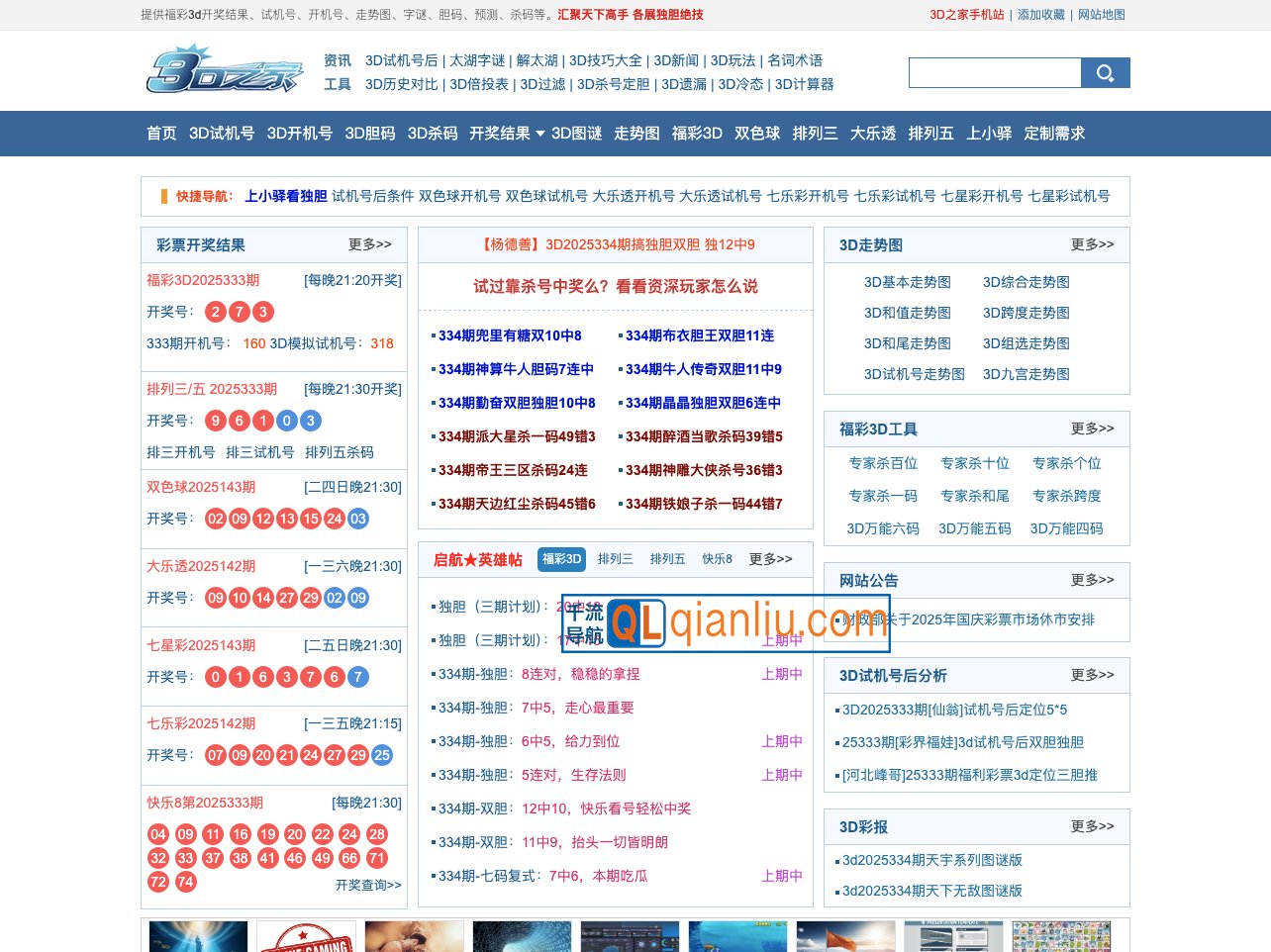
Task: Expand the 开奖结果 dropdown in navigation bar
Action: 539,134
